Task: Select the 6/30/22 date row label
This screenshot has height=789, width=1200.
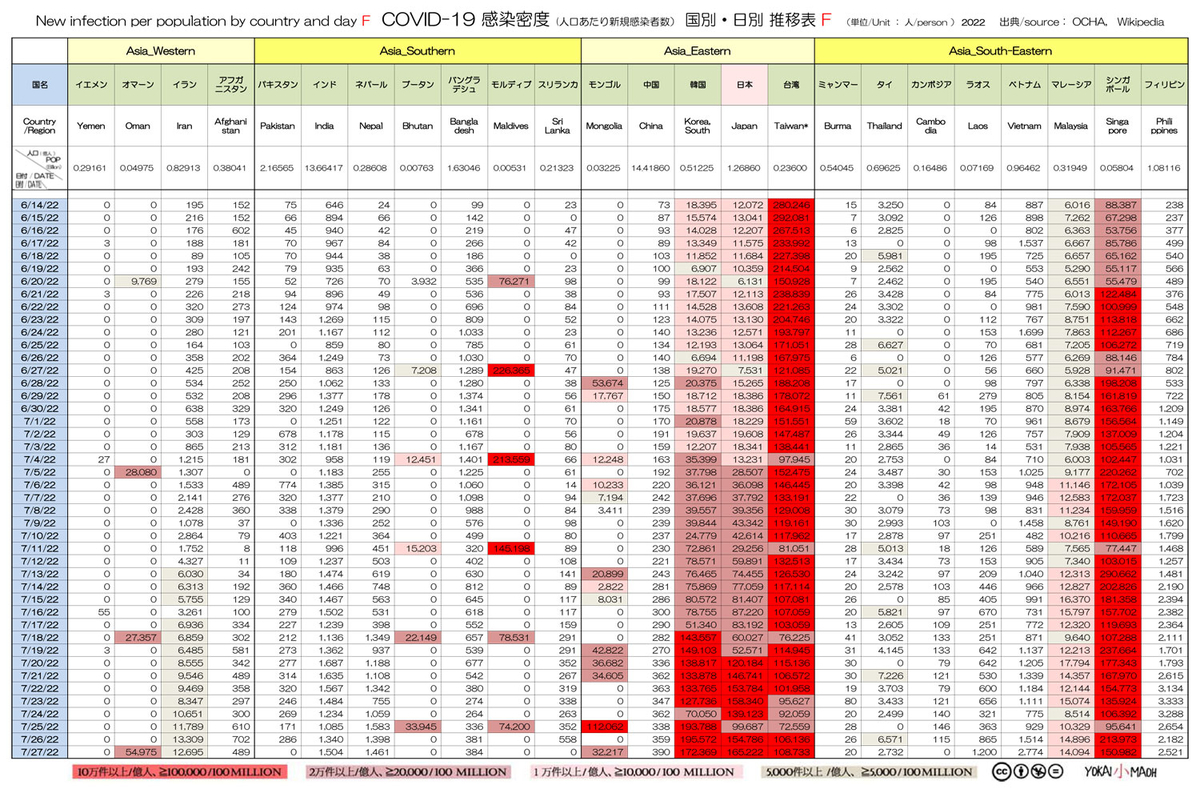Action: coord(41,409)
